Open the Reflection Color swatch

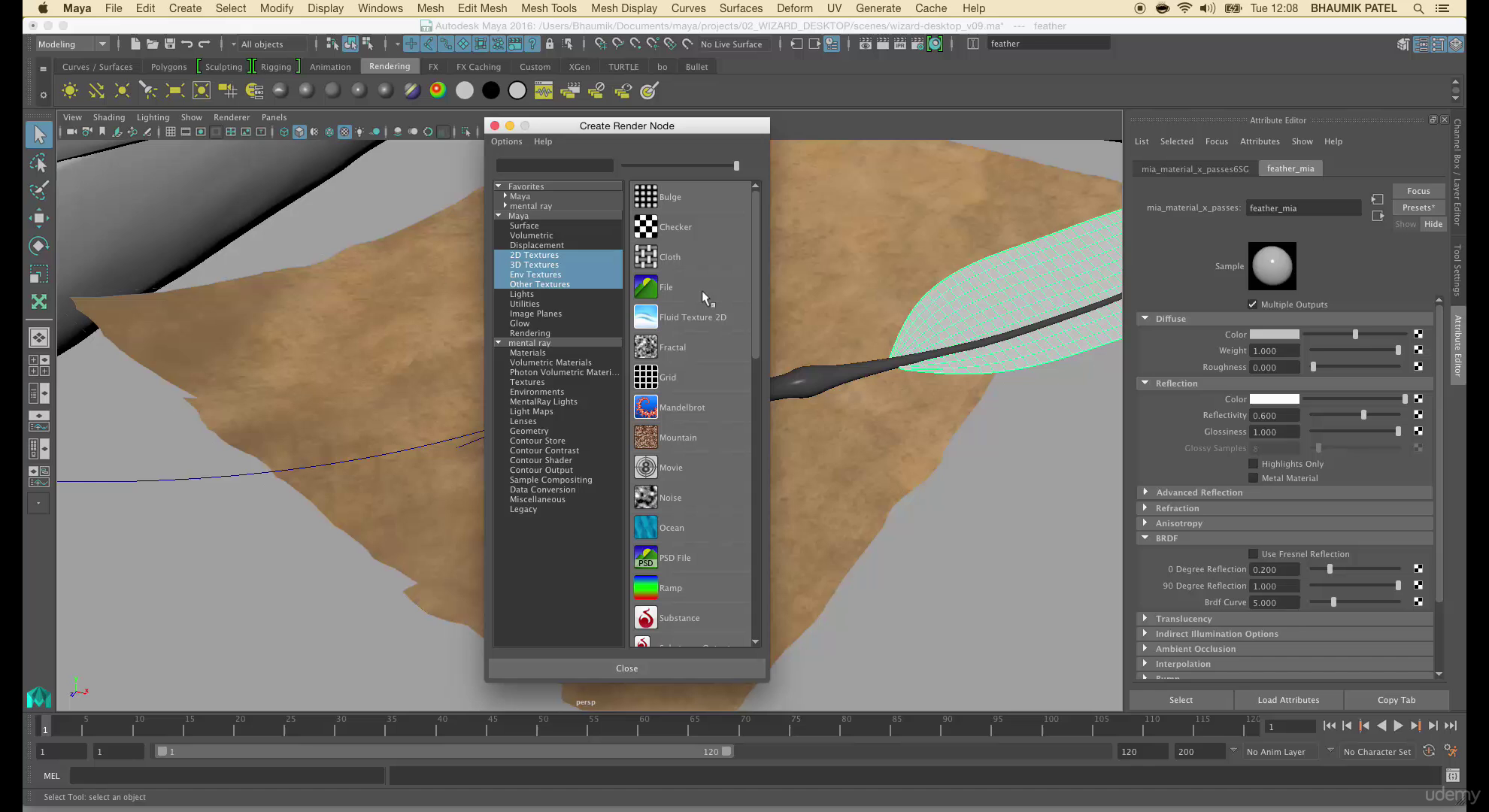point(1274,398)
